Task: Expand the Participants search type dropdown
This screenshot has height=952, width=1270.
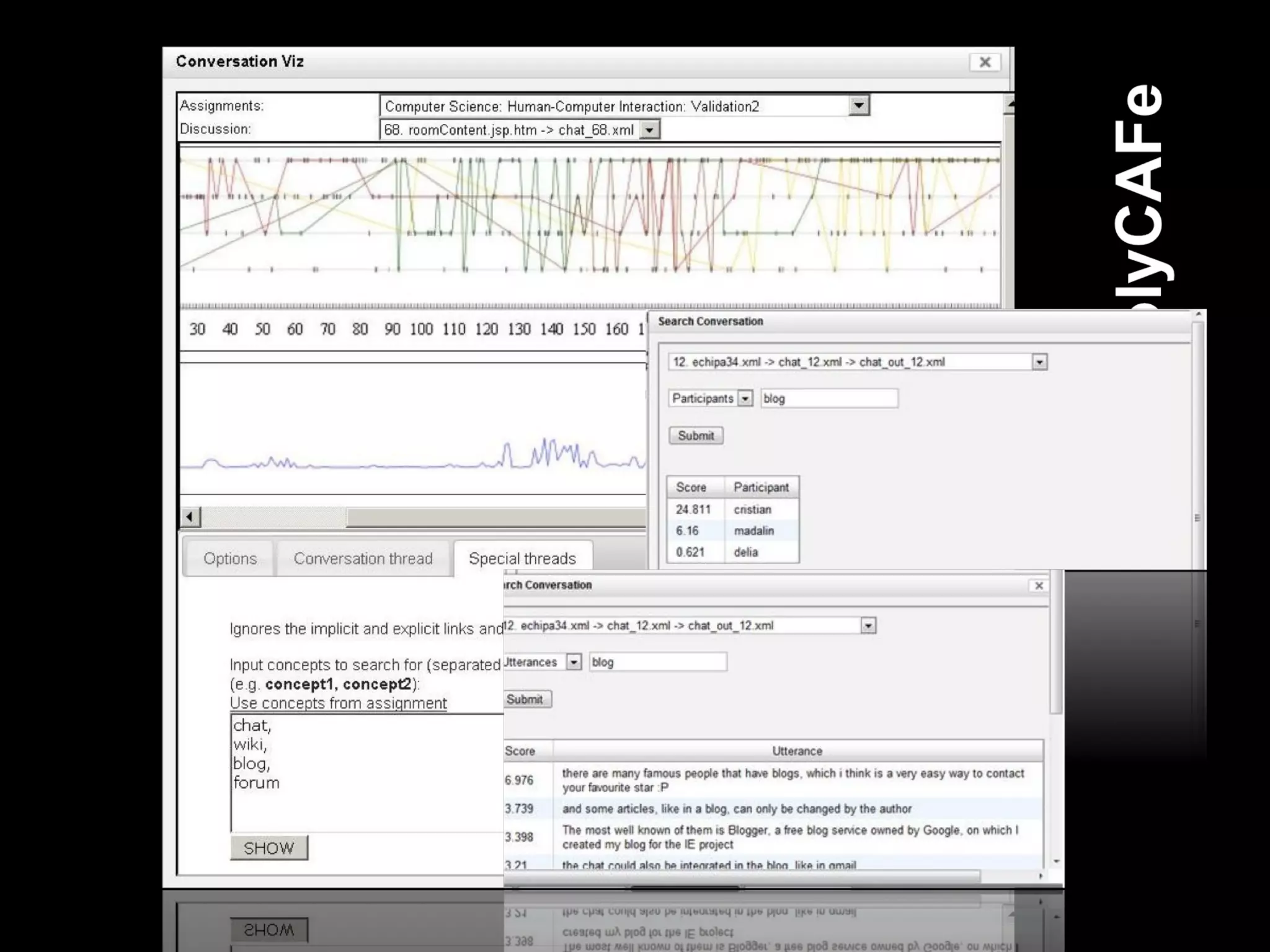Action: 745,399
